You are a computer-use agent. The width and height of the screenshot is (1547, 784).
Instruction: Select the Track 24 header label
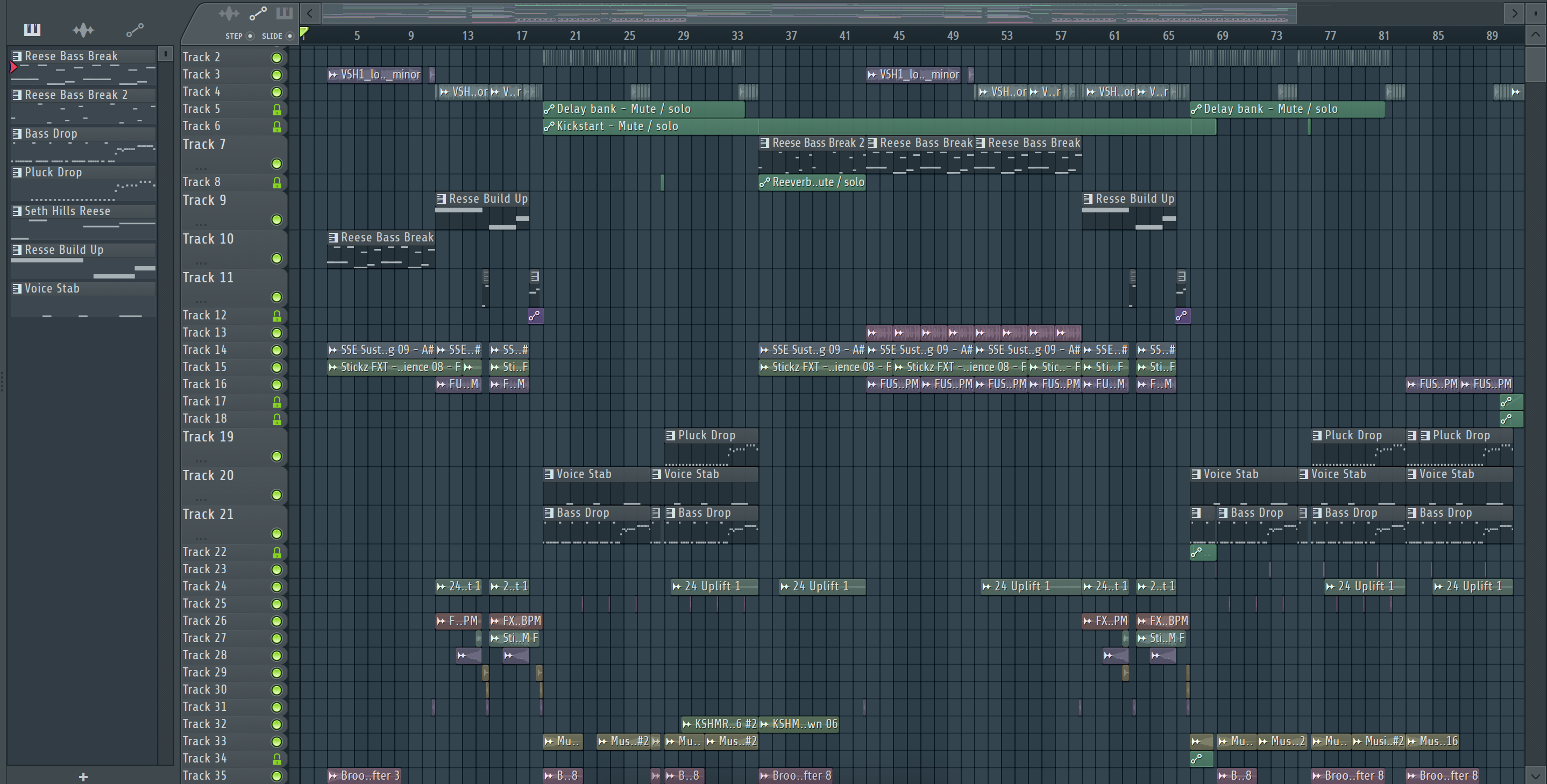(x=204, y=587)
